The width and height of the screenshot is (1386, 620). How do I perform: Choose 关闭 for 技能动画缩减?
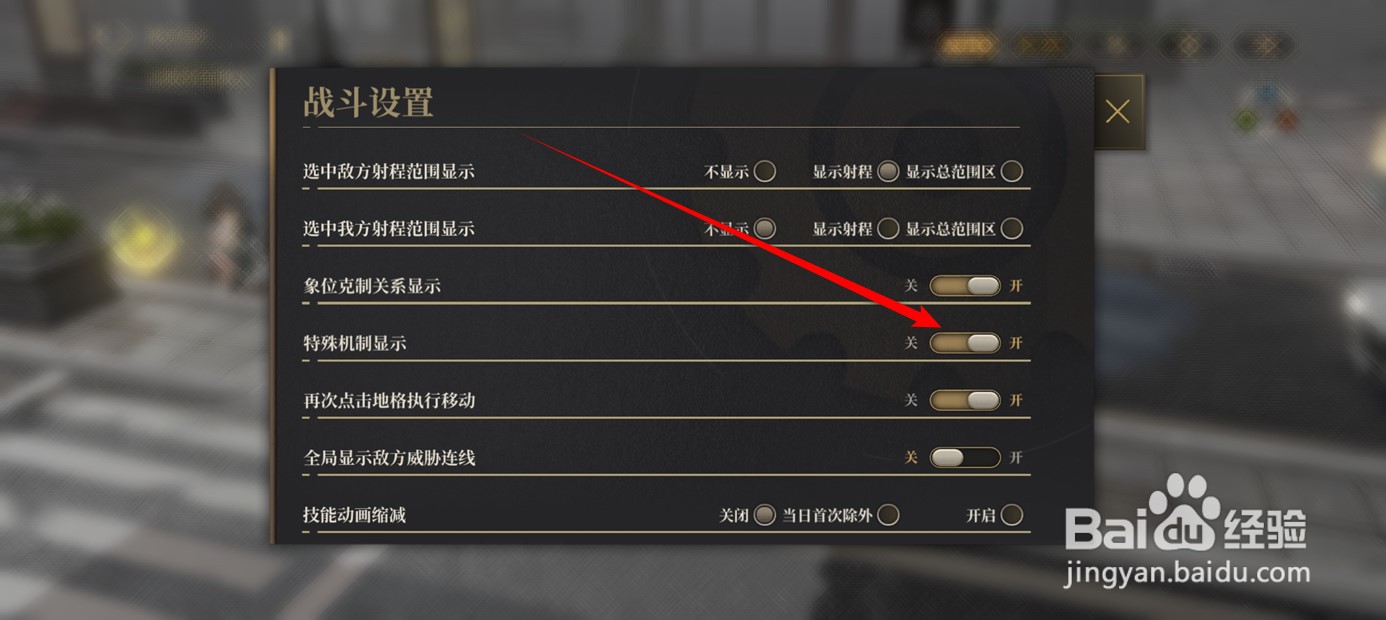click(765, 515)
